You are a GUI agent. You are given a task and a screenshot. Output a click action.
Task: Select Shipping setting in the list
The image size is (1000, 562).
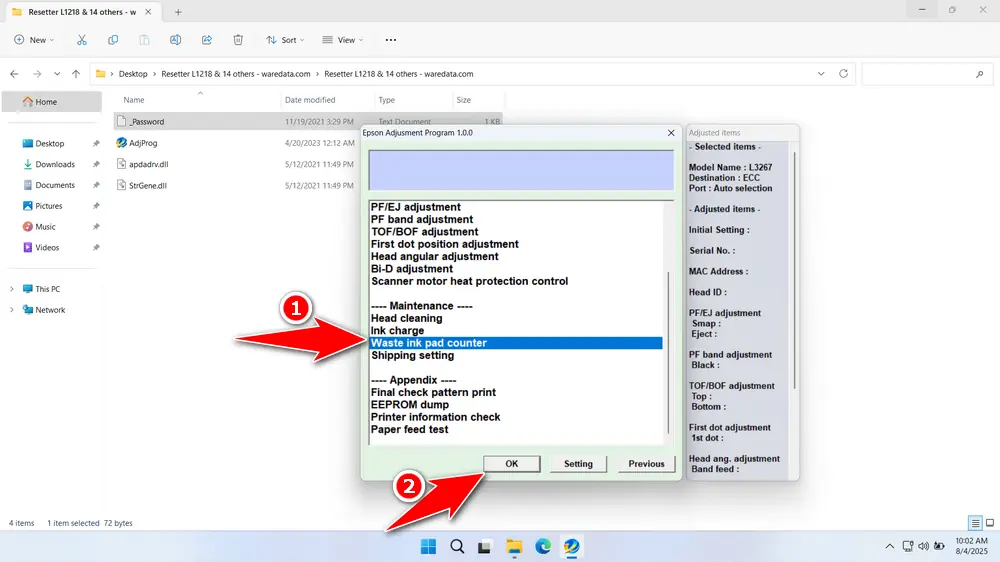coord(413,355)
